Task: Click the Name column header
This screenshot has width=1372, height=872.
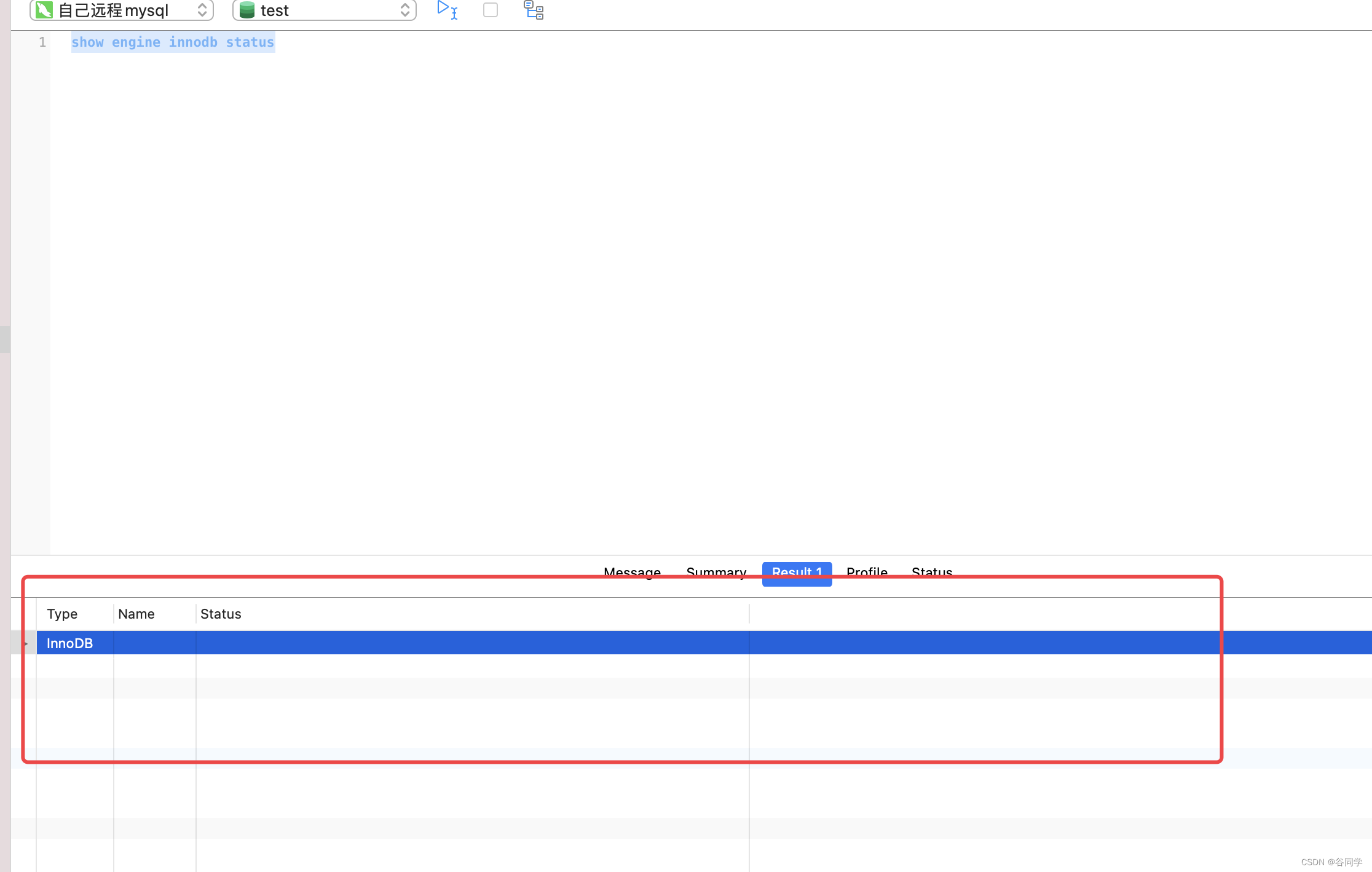Action: pos(155,614)
